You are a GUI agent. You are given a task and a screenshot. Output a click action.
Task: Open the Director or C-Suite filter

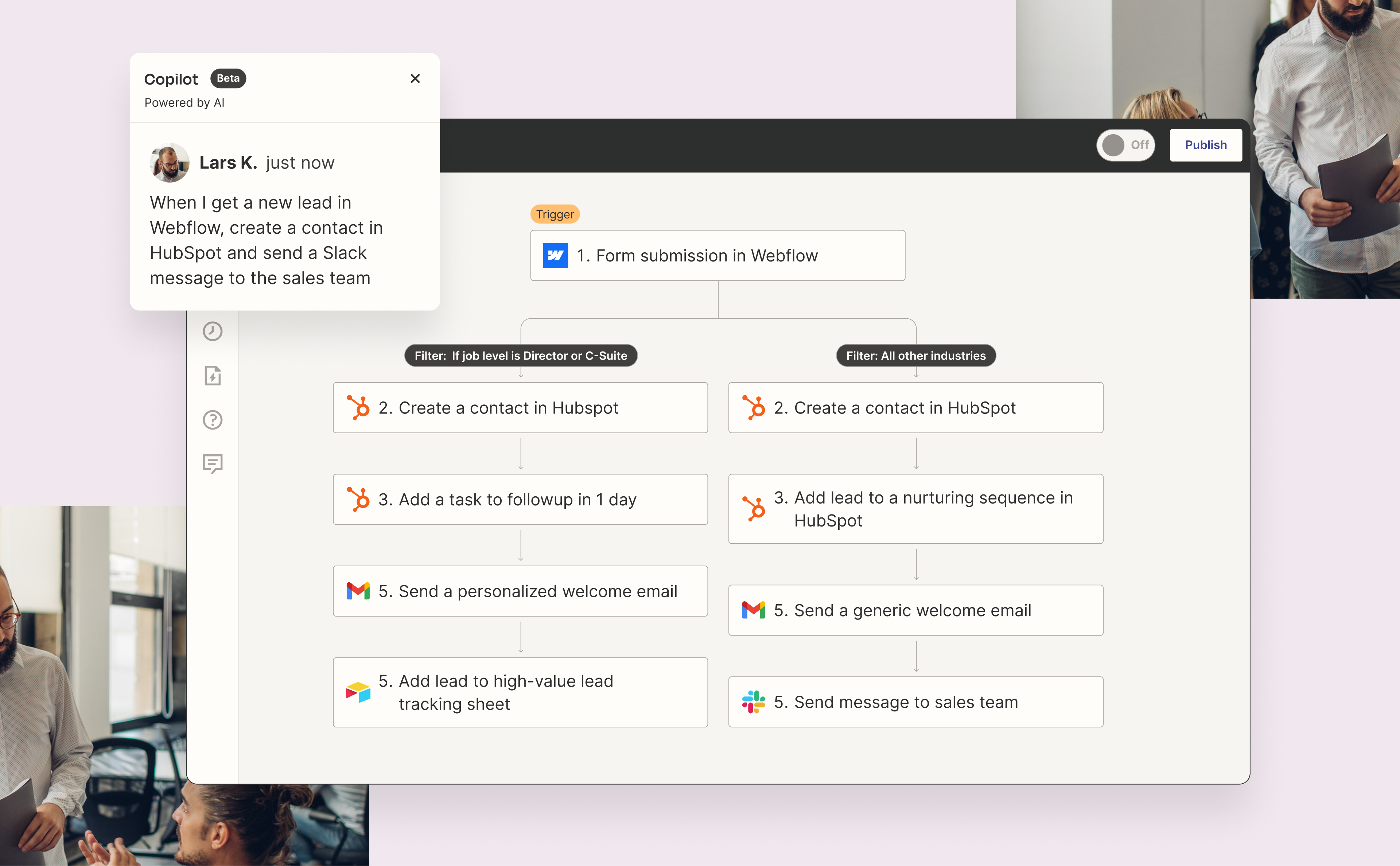click(521, 356)
